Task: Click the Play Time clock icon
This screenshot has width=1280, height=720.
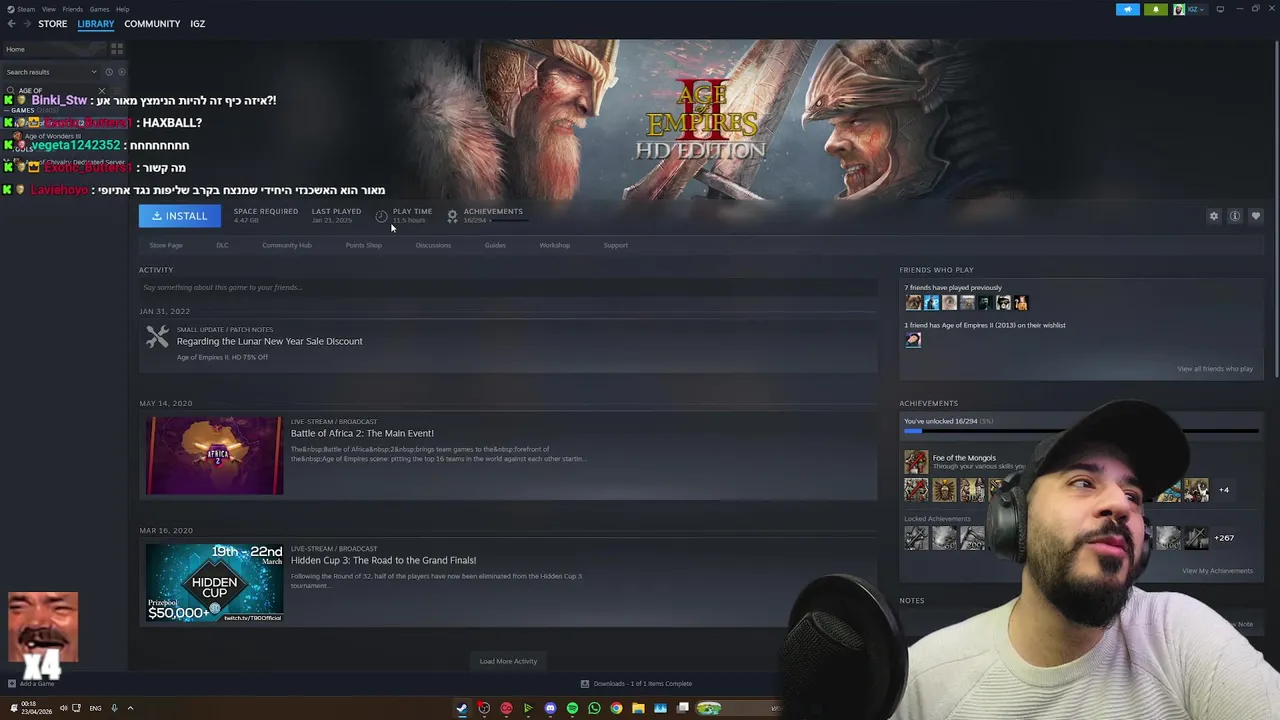Action: (x=381, y=216)
